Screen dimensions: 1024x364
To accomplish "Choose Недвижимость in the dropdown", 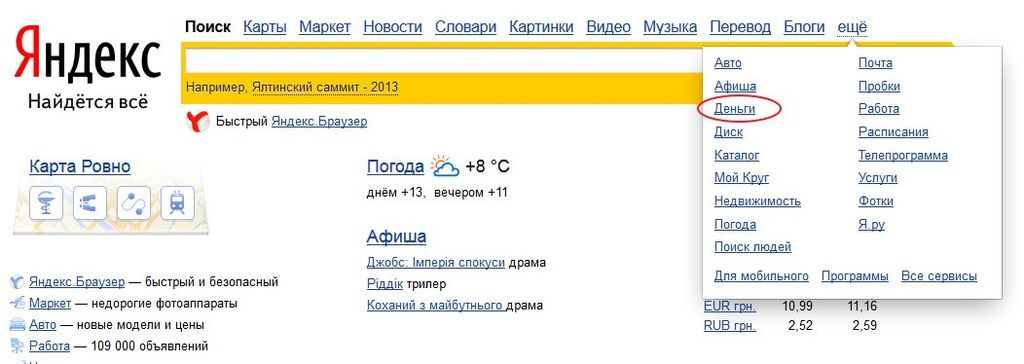I will pyautogui.click(x=758, y=201).
